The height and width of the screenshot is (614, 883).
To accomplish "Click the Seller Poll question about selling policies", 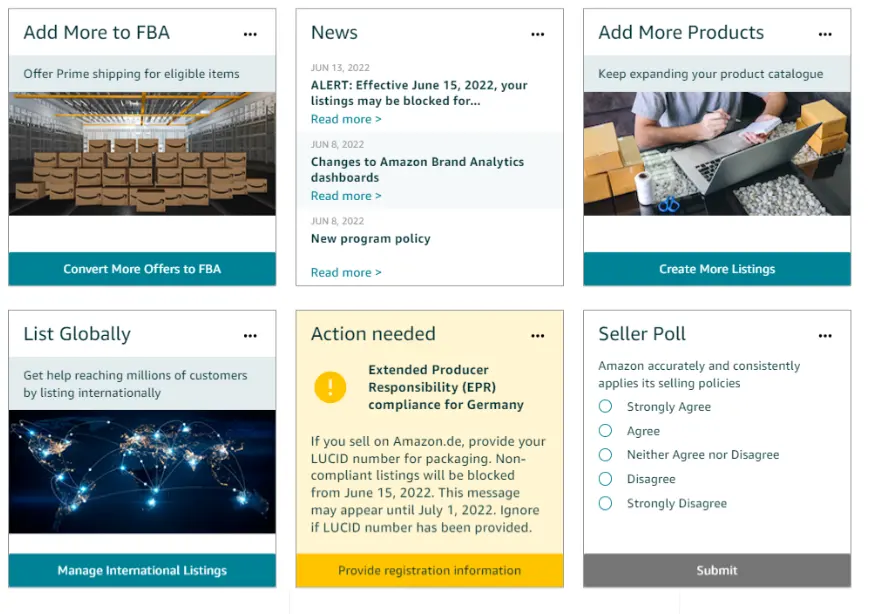I will click(699, 375).
